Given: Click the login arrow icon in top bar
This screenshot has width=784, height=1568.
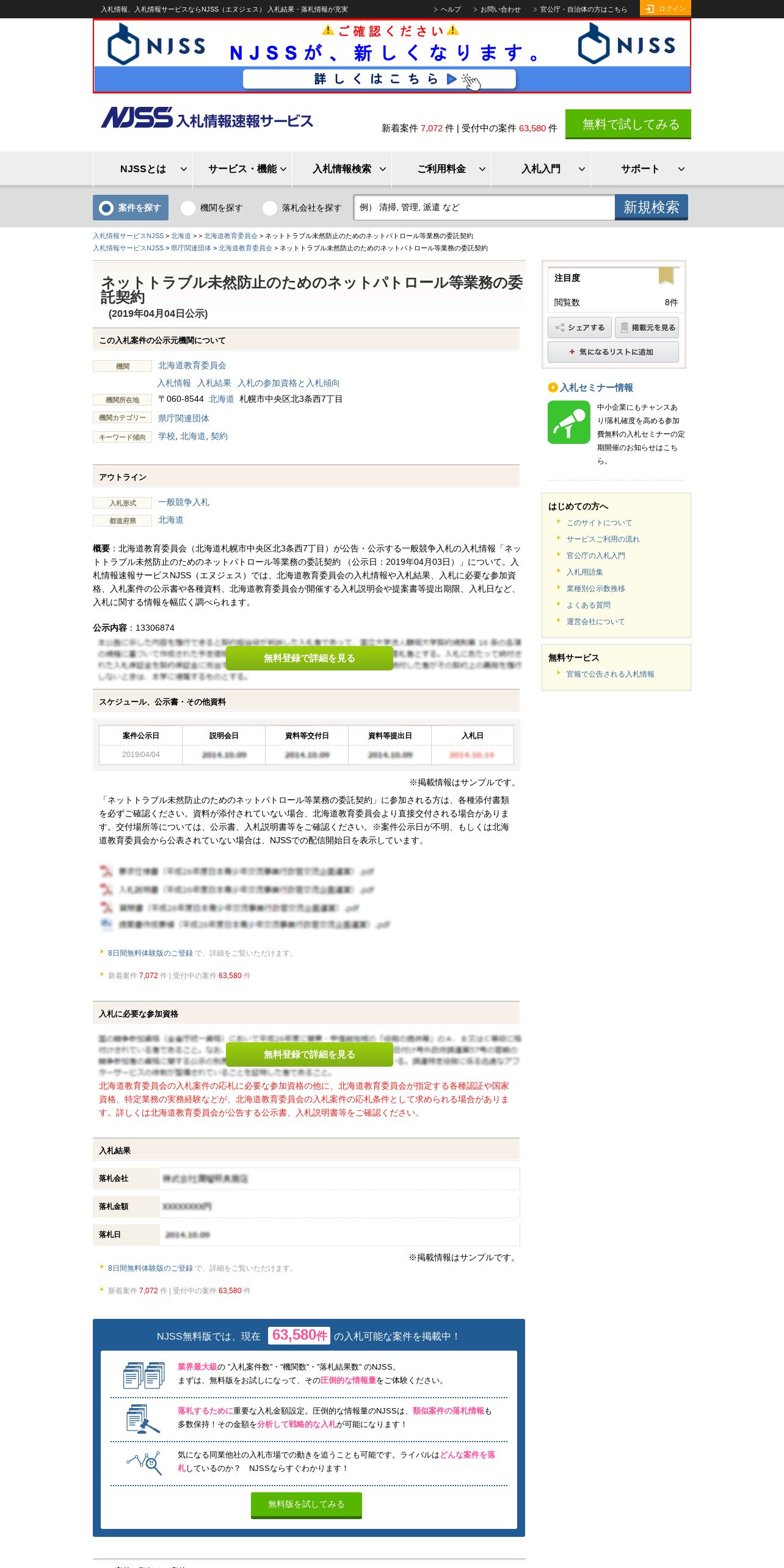Looking at the screenshot, I should point(650,9).
